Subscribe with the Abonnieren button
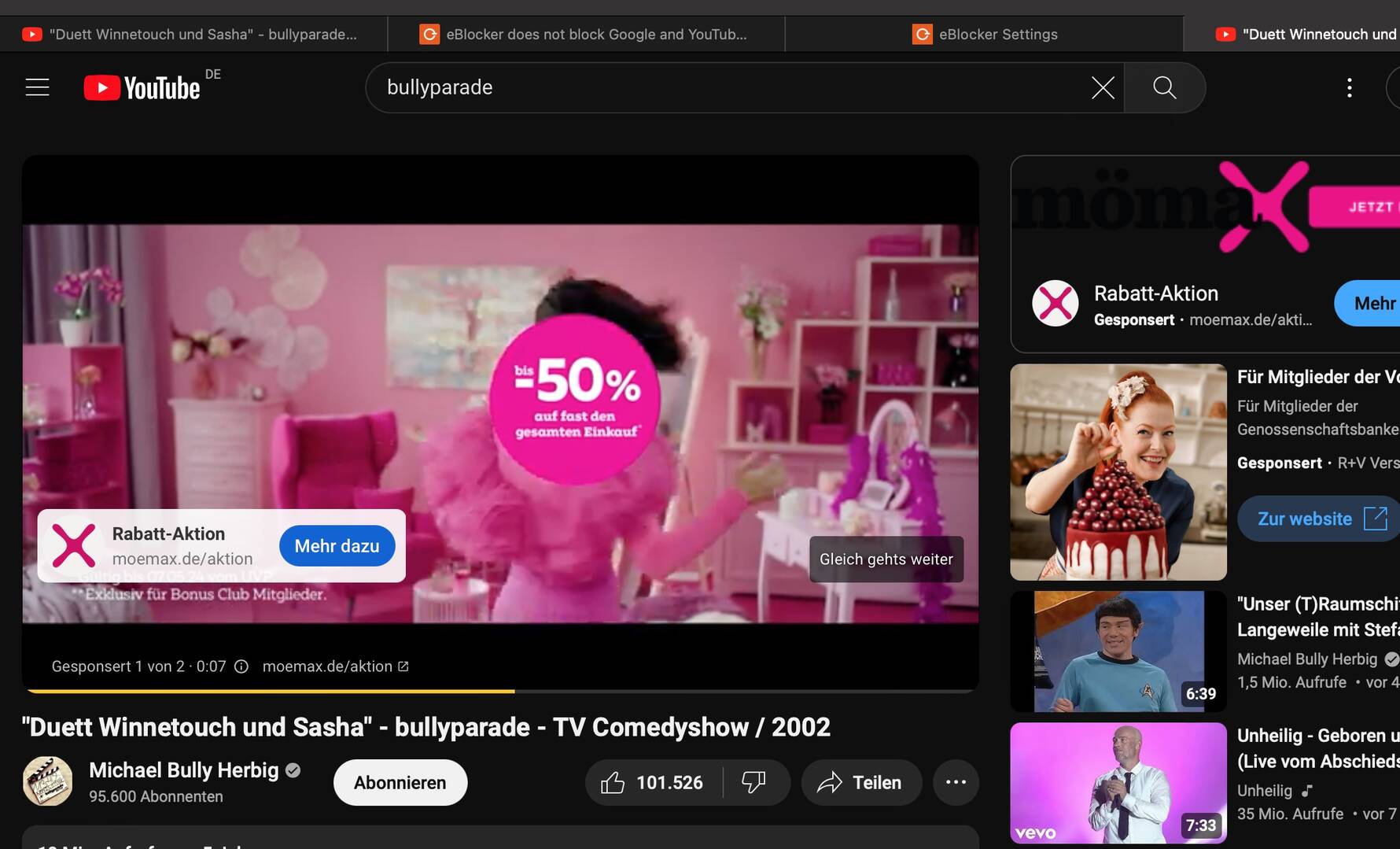Viewport: 1400px width, 849px height. tap(400, 782)
